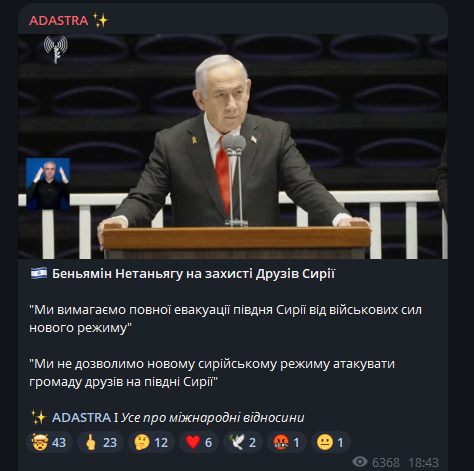Viewport: 474px width, 471px height.
Task: Click the neutral face reaction
Action: (x=331, y=442)
